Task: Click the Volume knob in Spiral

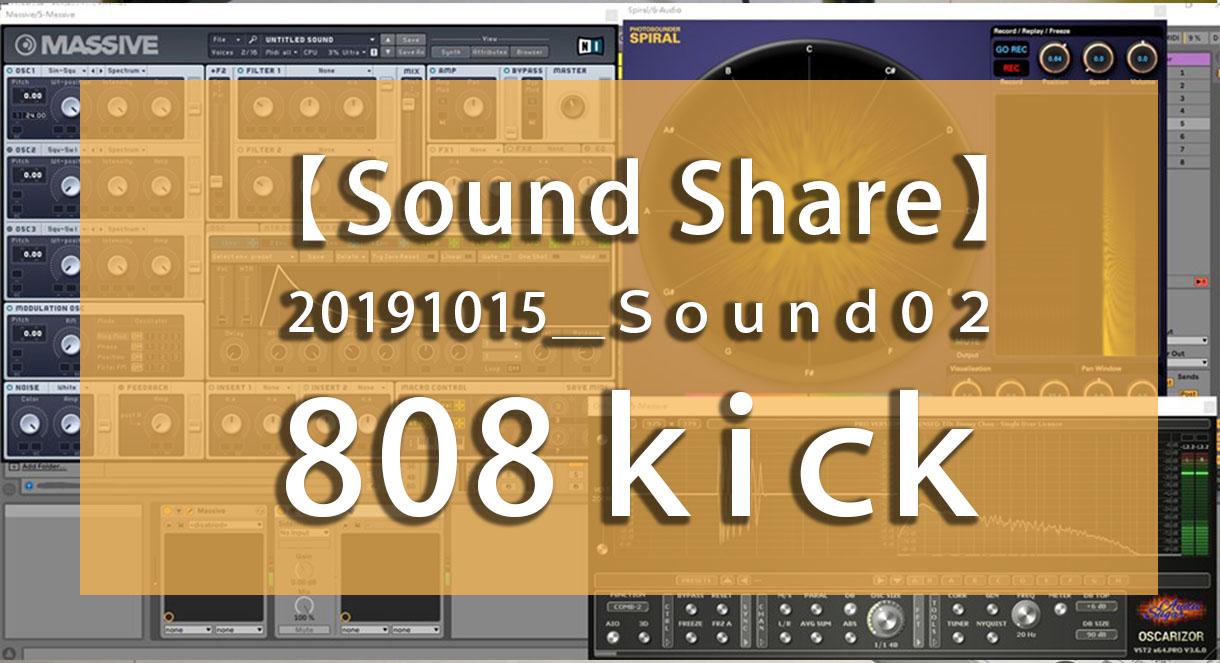Action: pyautogui.click(x=1142, y=58)
